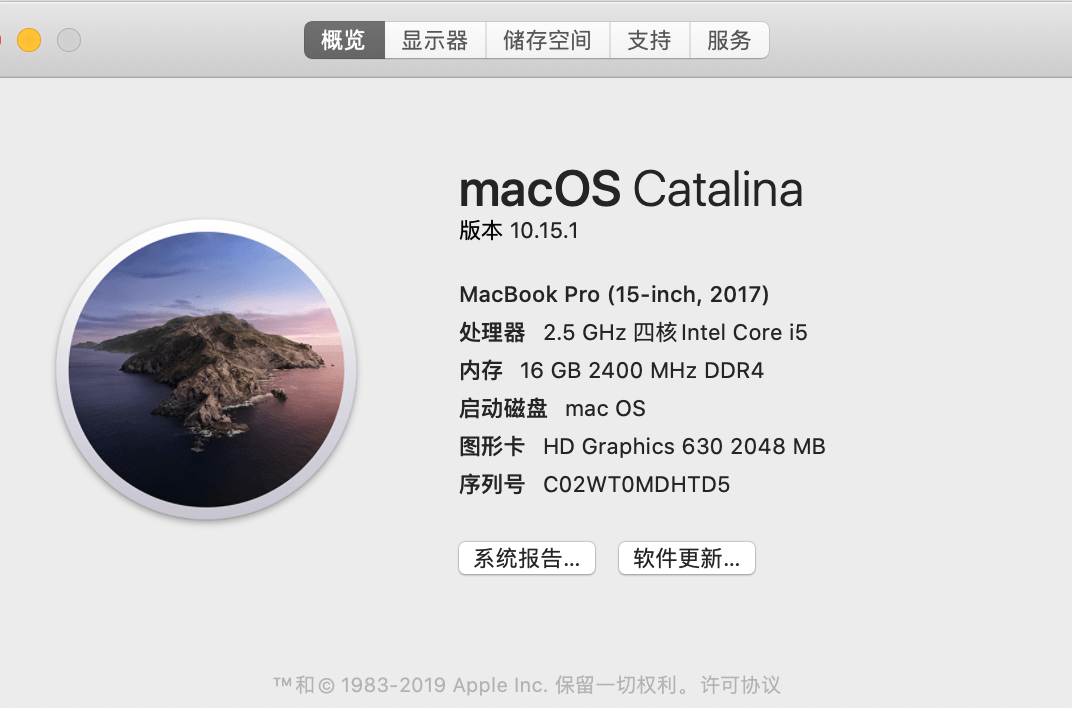Image resolution: width=1072 pixels, height=708 pixels.
Task: Click the 内存 label
Action: pos(481,370)
